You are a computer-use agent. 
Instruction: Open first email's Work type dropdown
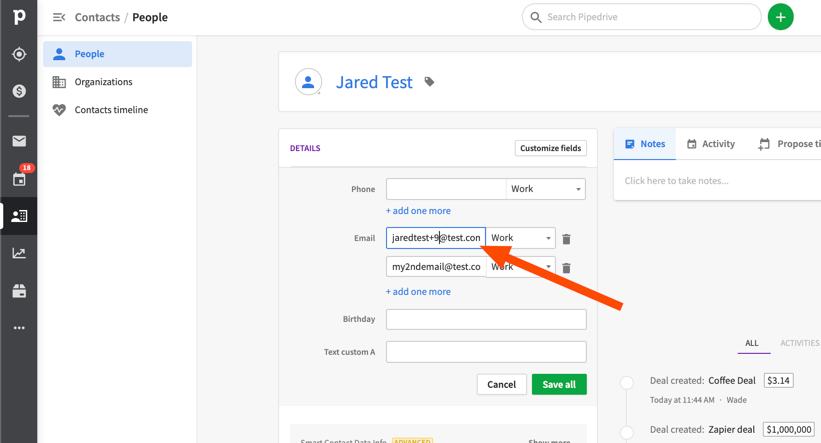pyautogui.click(x=520, y=238)
